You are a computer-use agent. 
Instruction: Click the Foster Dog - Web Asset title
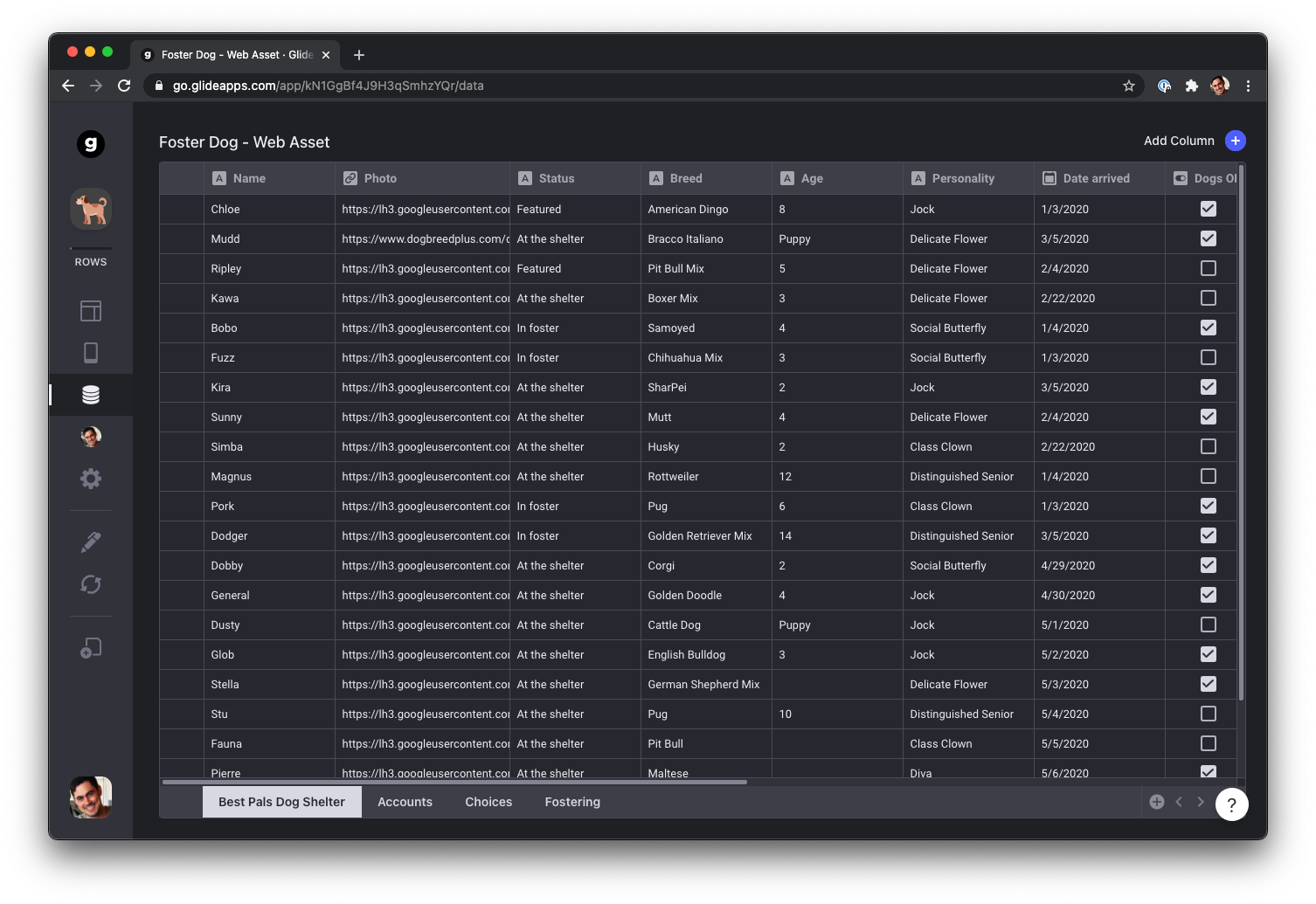coord(245,142)
